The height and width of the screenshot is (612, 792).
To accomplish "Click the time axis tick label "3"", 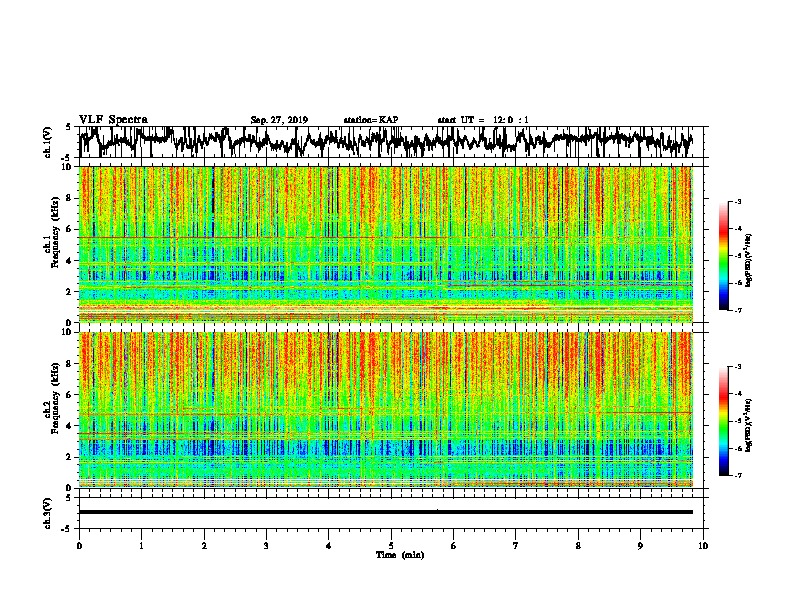I will click(266, 546).
